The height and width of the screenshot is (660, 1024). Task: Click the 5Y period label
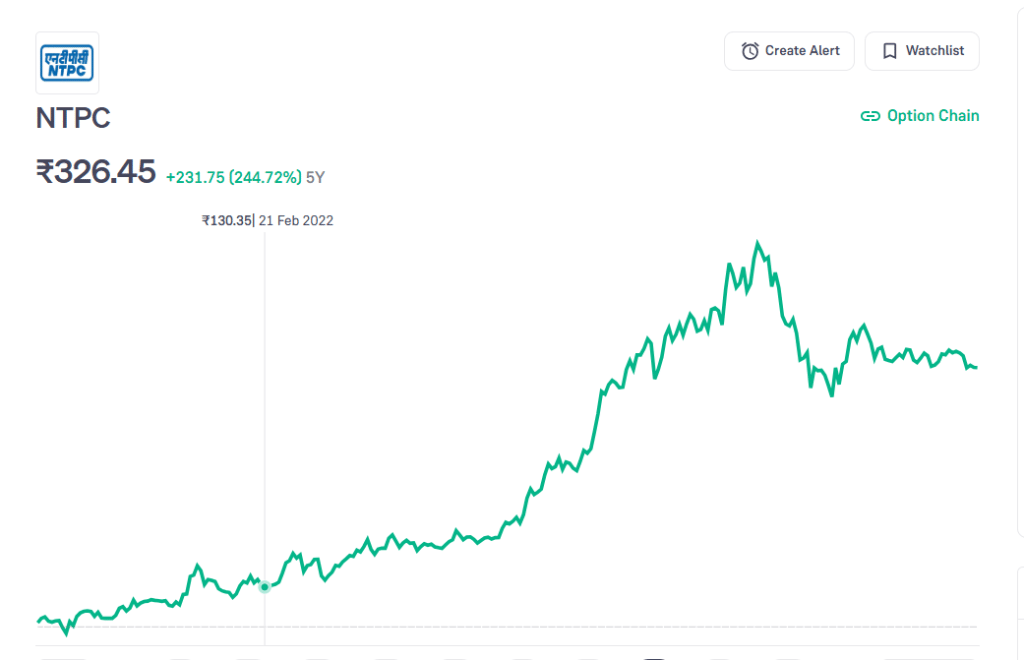(x=315, y=177)
